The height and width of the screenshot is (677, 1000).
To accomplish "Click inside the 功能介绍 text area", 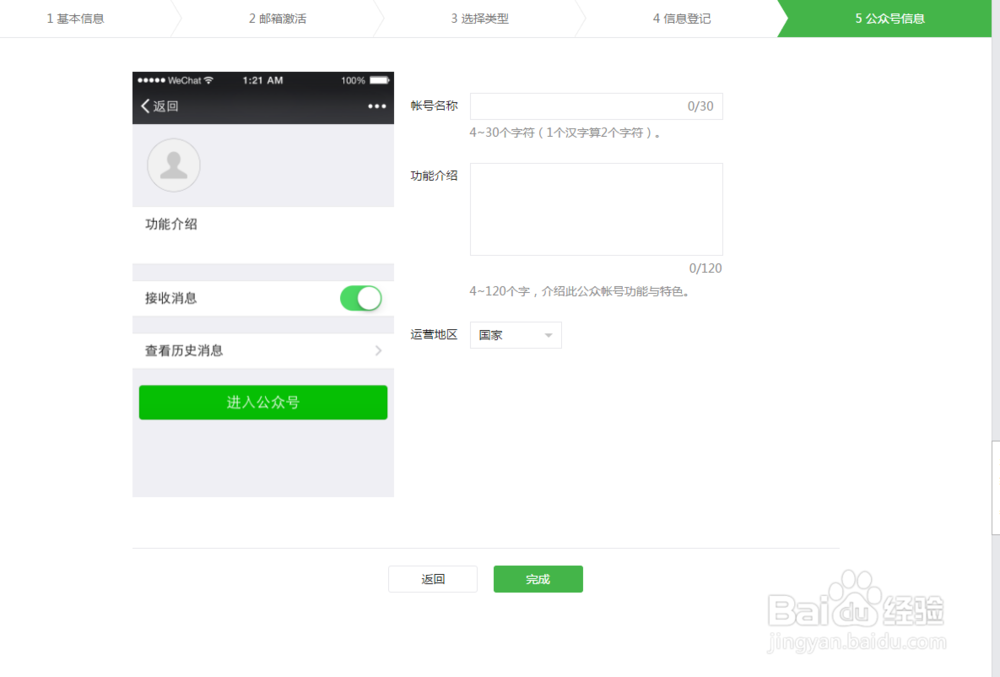I will (596, 208).
